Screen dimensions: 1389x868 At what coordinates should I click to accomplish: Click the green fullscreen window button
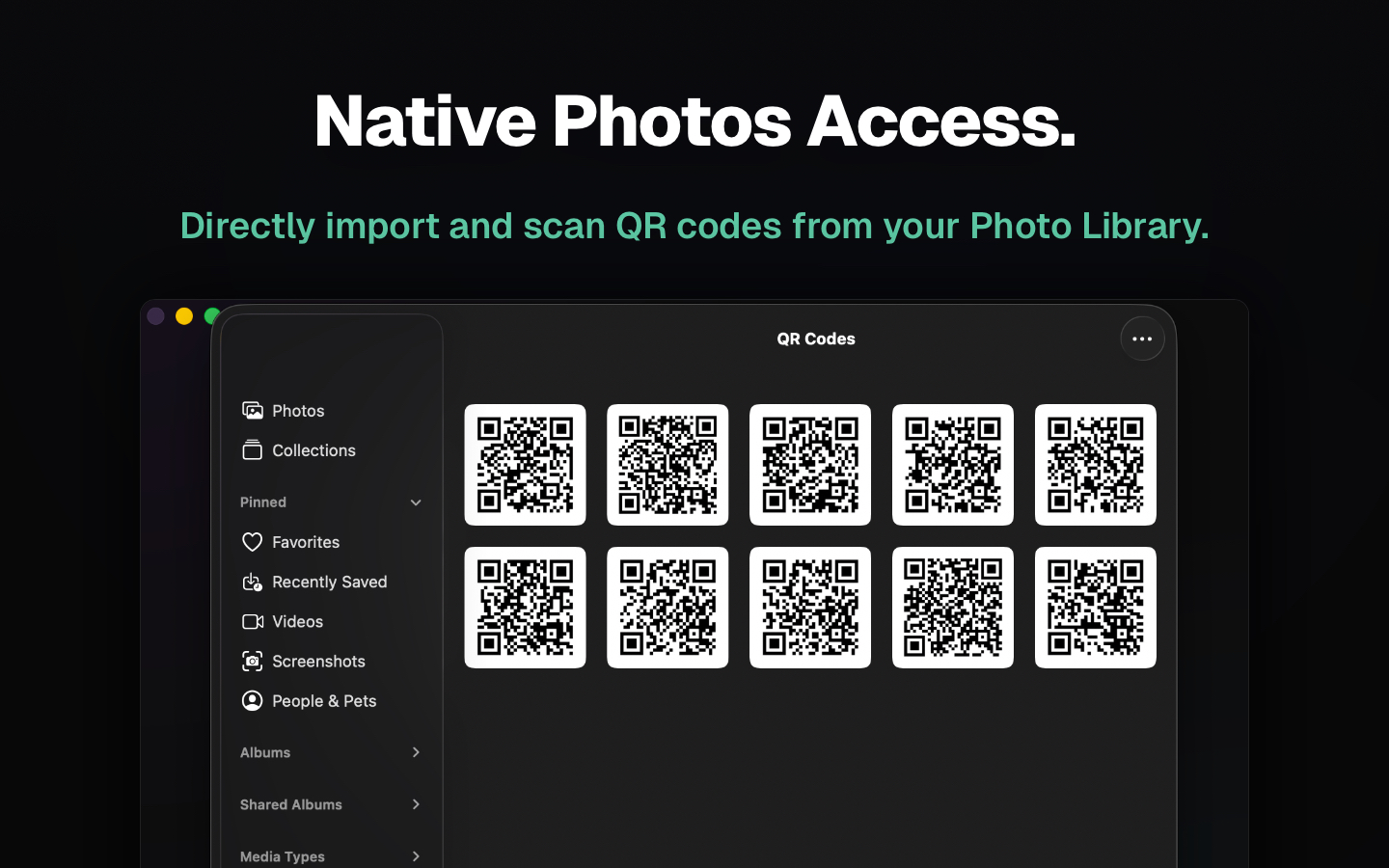[209, 316]
